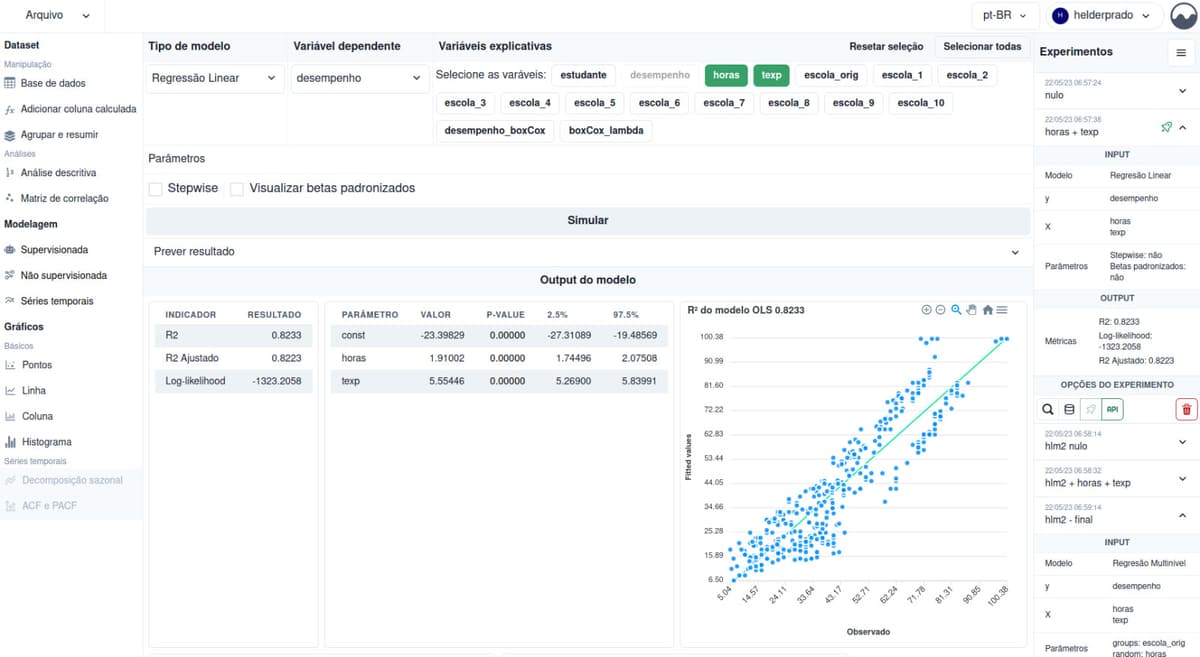
Task: Reset chart zoom with home icon
Action: (x=987, y=310)
